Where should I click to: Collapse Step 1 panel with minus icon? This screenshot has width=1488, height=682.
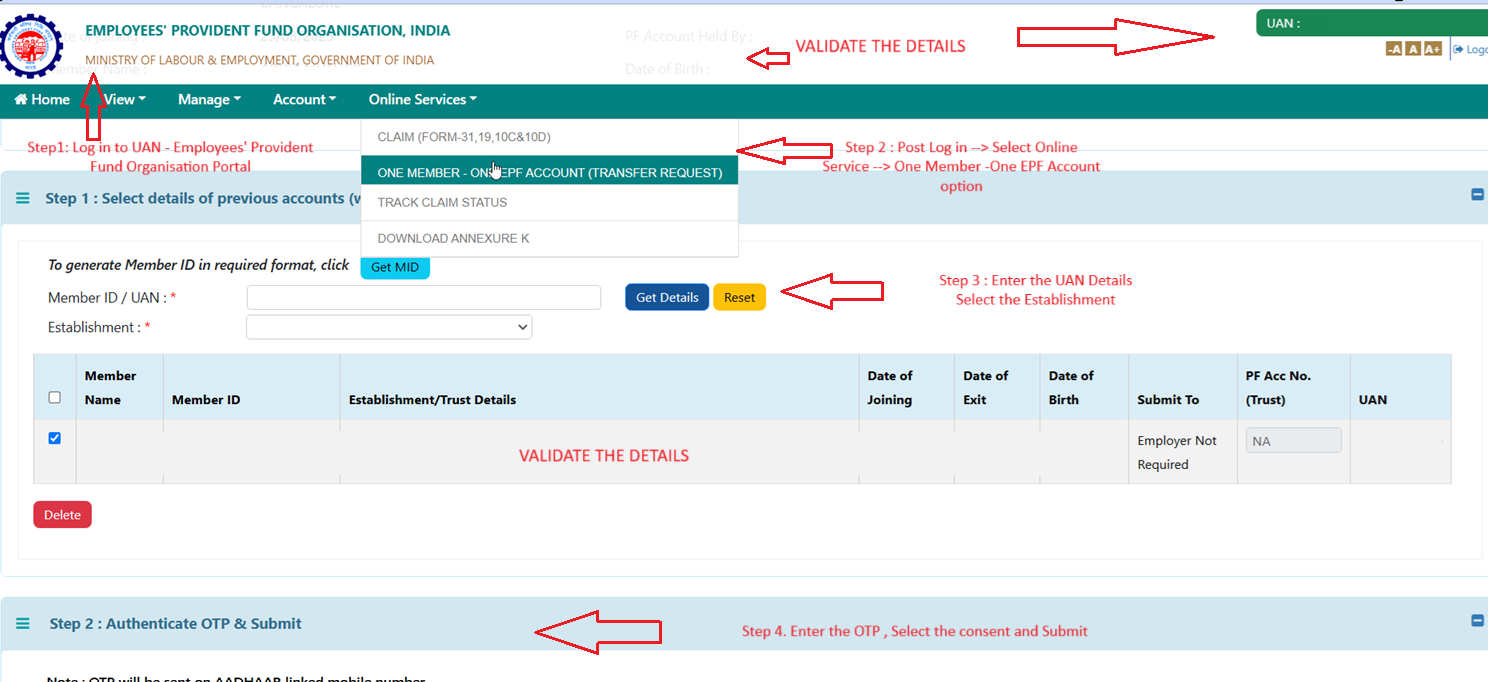pyautogui.click(x=1477, y=194)
